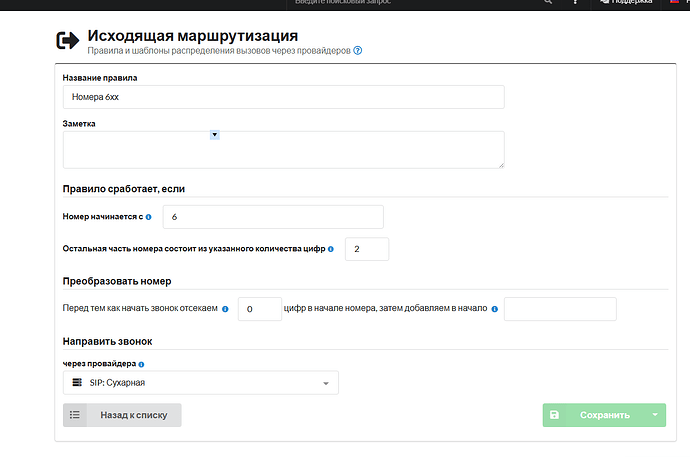Viewport: 690px width, 457px height.
Task: Focus the 'Номер начинается с' field containing 6
Action: [273, 217]
